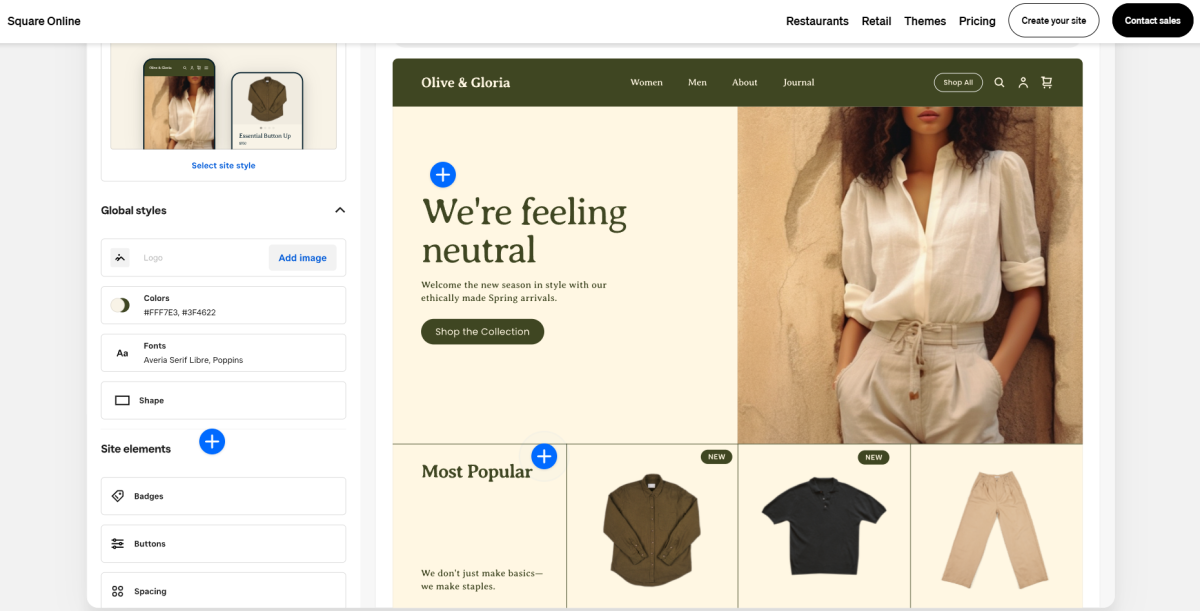Click the blue plus hotspot above 'We're feeling neutral'
Image resolution: width=1200 pixels, height=611 pixels.
point(443,175)
